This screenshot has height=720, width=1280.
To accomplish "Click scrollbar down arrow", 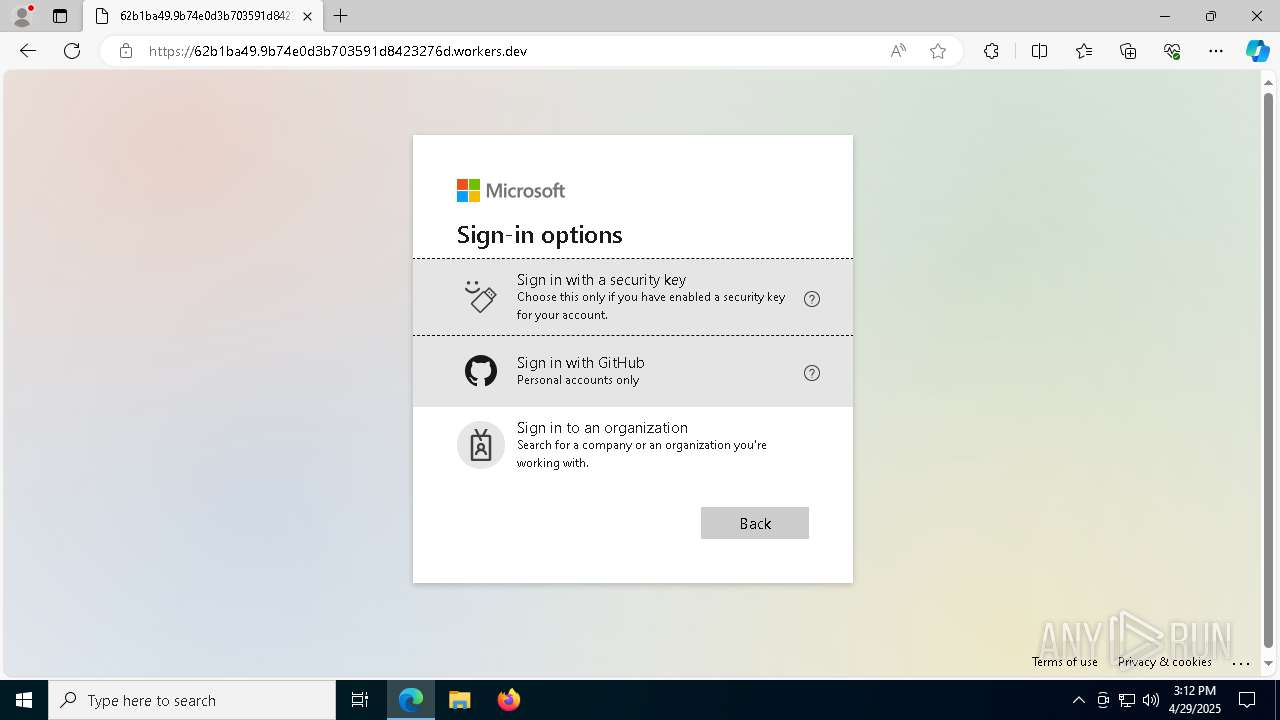I will click(1269, 663).
